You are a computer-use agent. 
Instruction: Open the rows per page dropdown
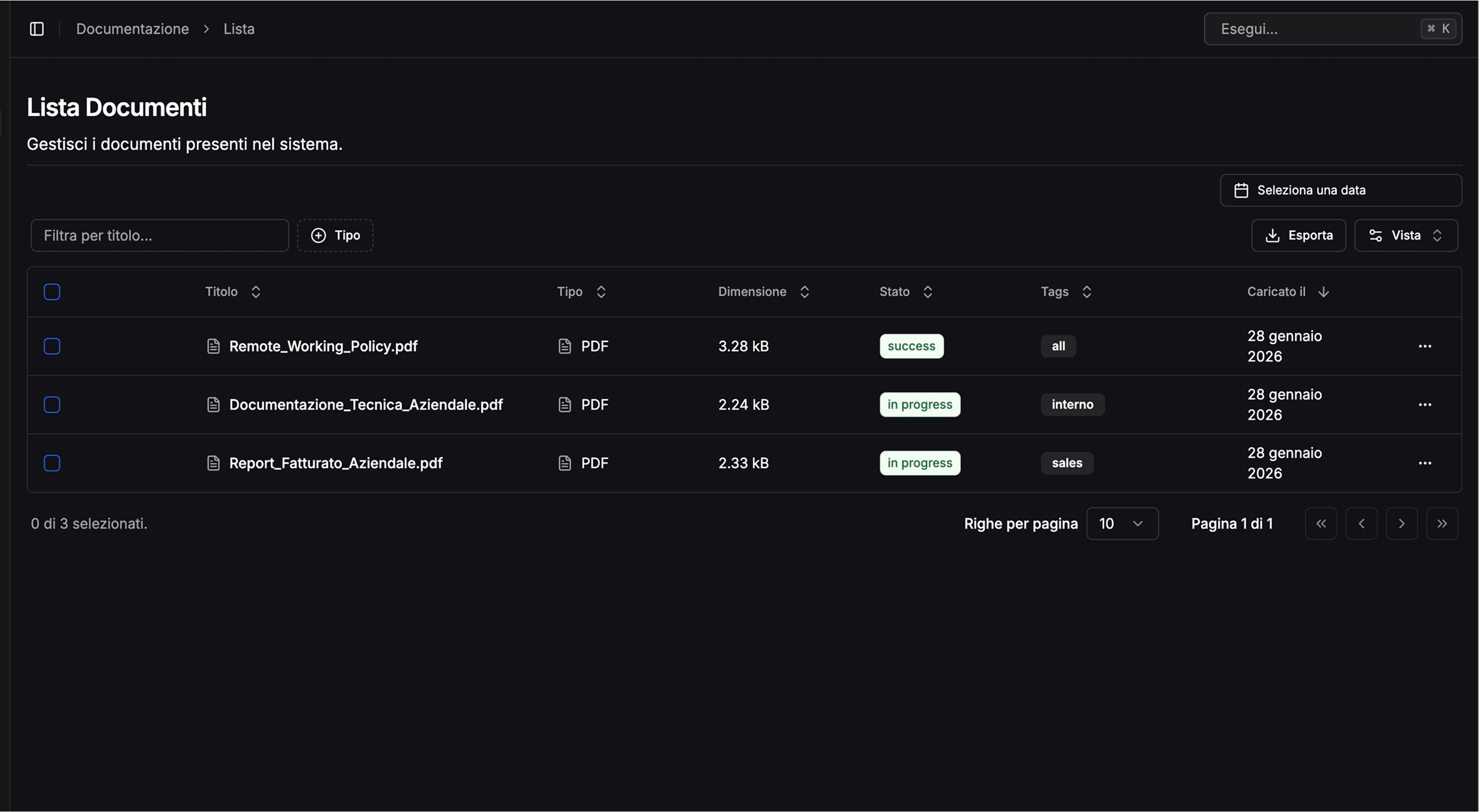click(1122, 523)
